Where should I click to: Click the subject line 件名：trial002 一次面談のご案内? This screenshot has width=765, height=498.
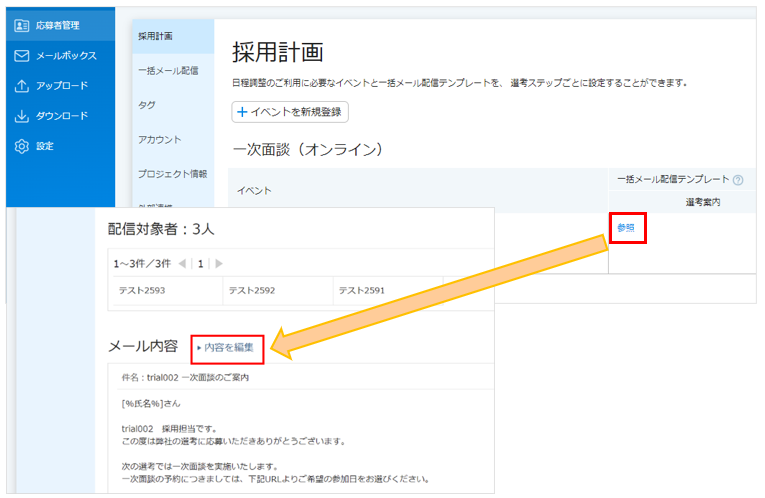coord(185,378)
